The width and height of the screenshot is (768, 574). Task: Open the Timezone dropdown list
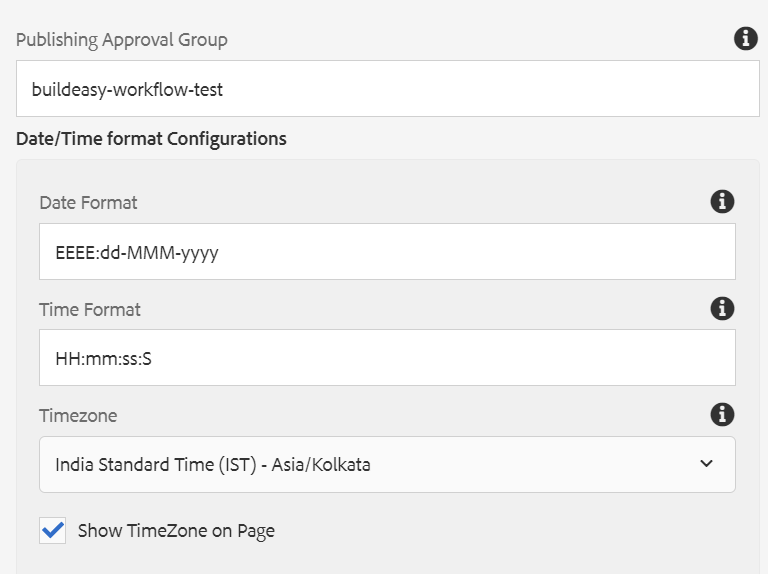(x=387, y=464)
